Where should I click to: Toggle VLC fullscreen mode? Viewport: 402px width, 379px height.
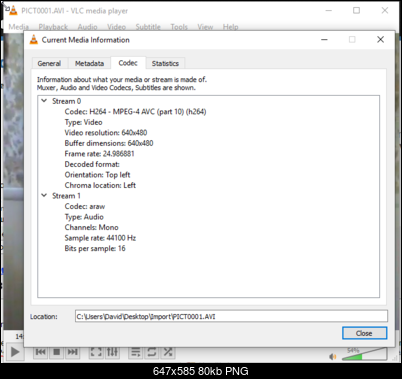coord(96,352)
